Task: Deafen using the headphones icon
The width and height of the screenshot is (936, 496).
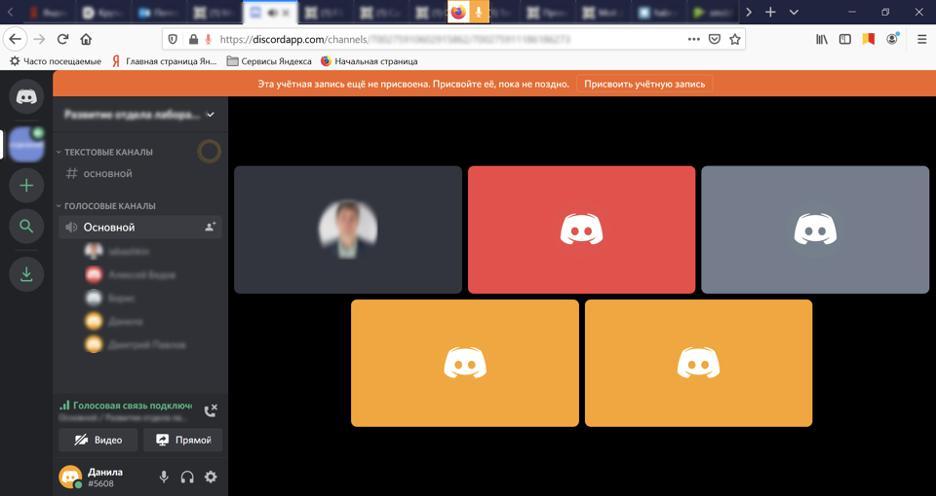Action: coord(187,477)
